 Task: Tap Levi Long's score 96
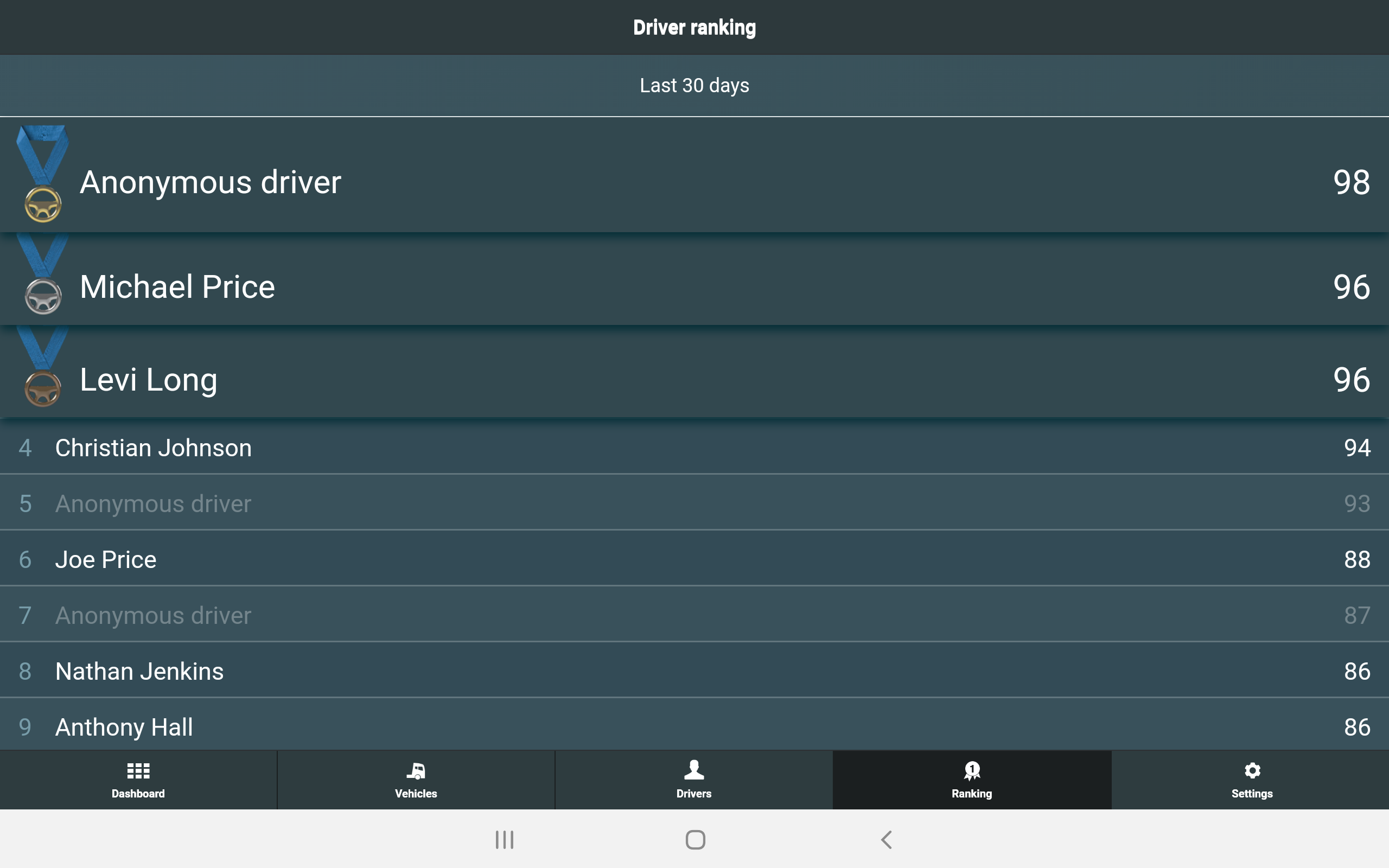(x=1352, y=380)
